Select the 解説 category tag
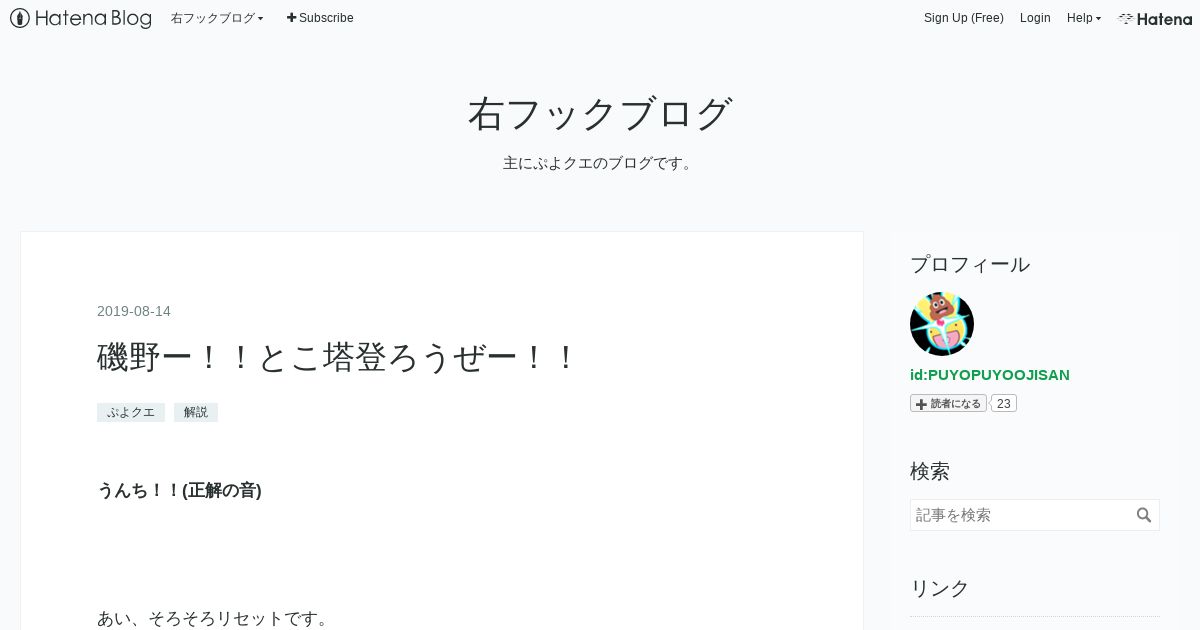 coord(196,412)
